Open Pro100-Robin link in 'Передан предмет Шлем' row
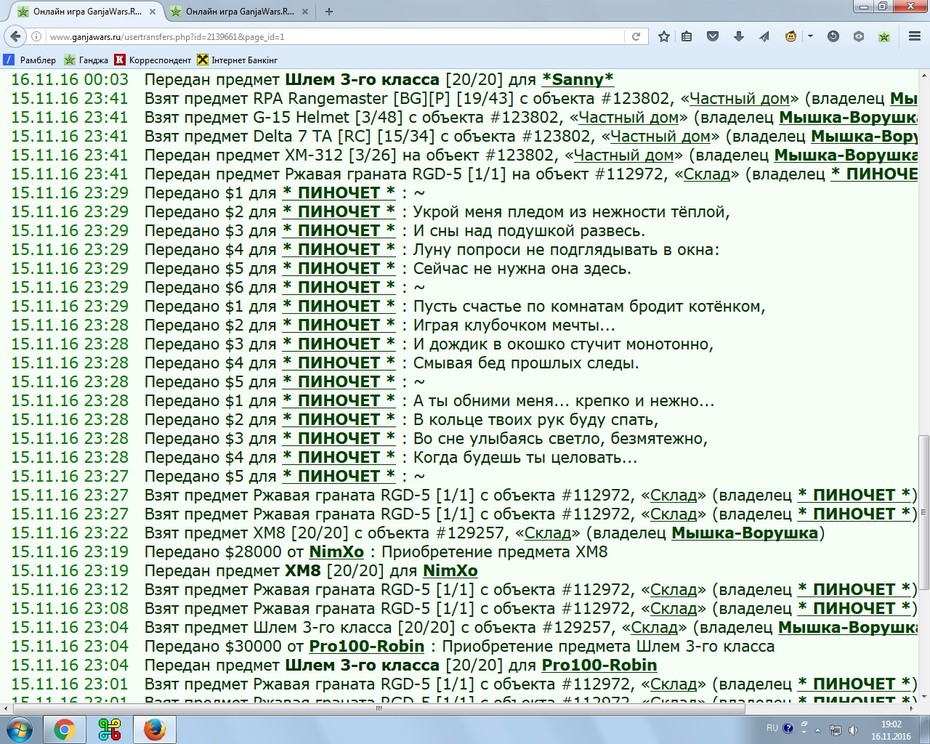Image resolution: width=930 pixels, height=744 pixels. [x=600, y=666]
